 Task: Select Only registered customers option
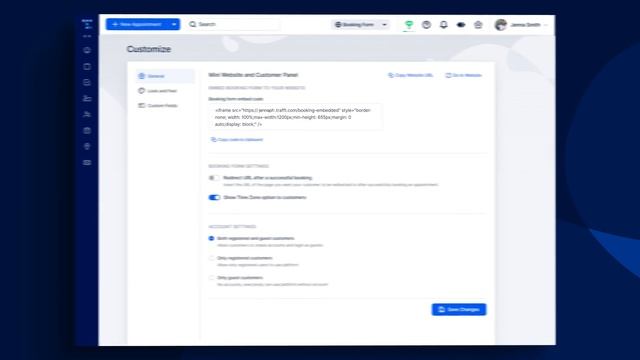211,258
